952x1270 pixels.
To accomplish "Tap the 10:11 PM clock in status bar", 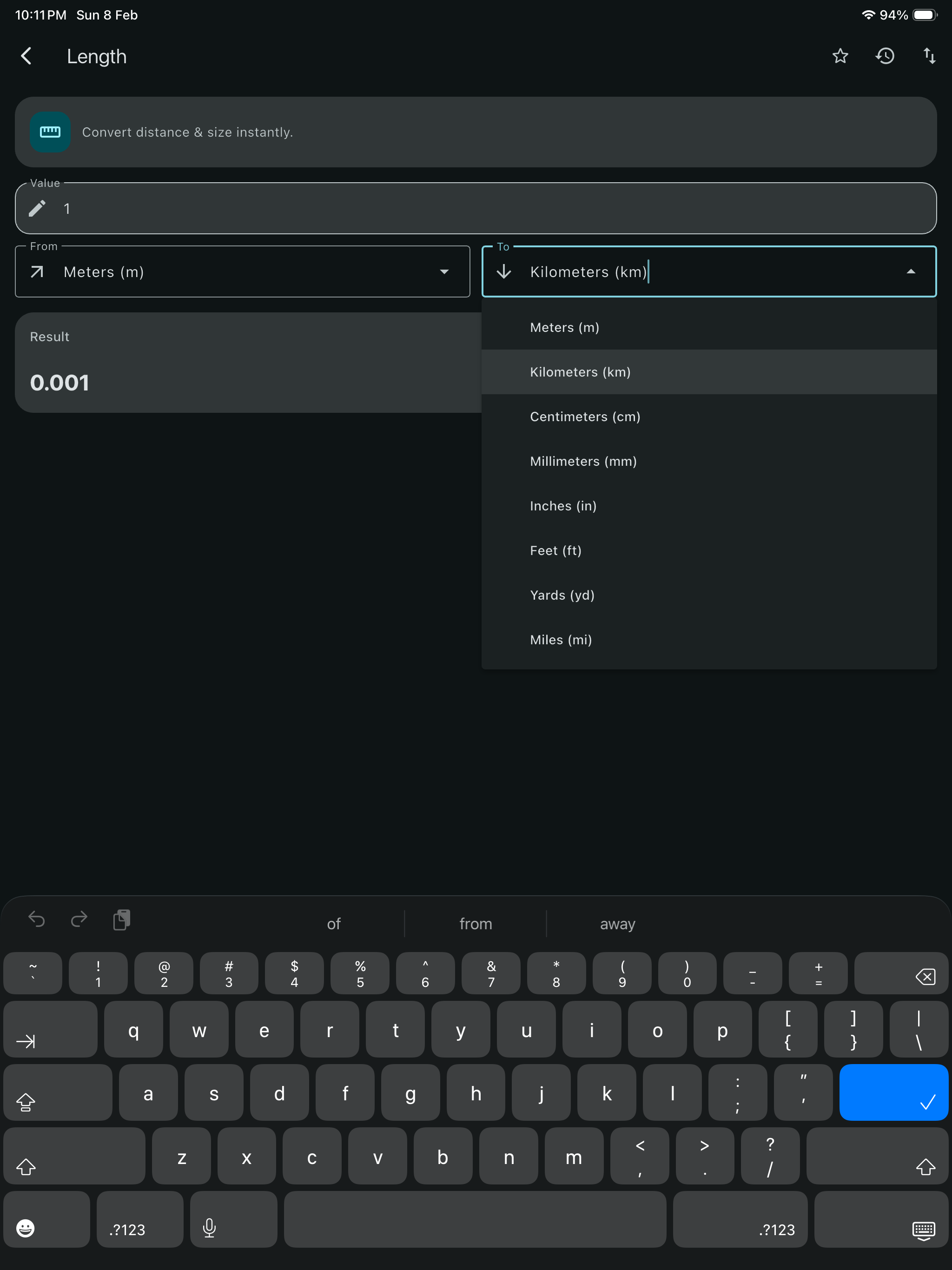I will 41,15.
